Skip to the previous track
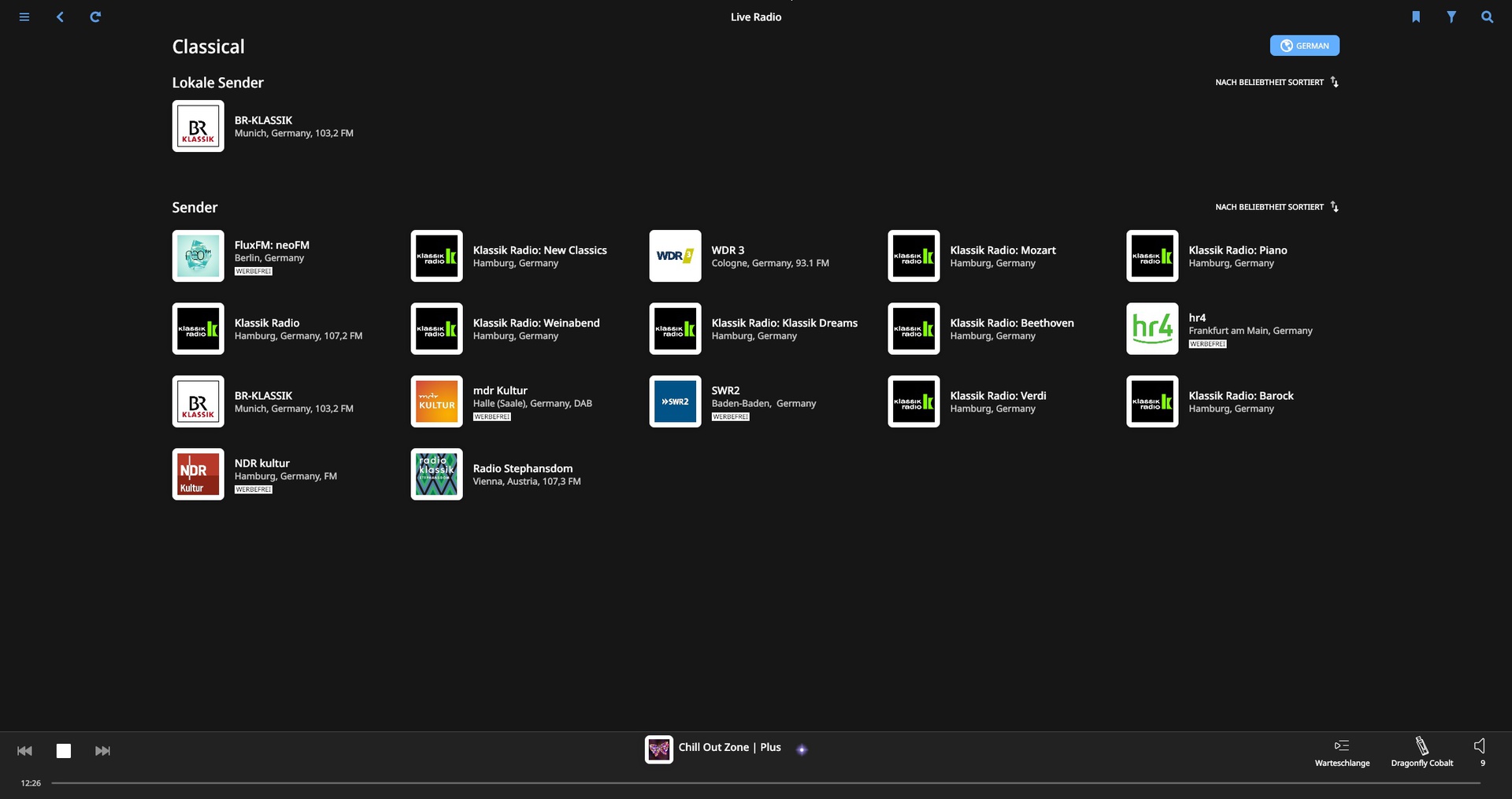 [25, 751]
